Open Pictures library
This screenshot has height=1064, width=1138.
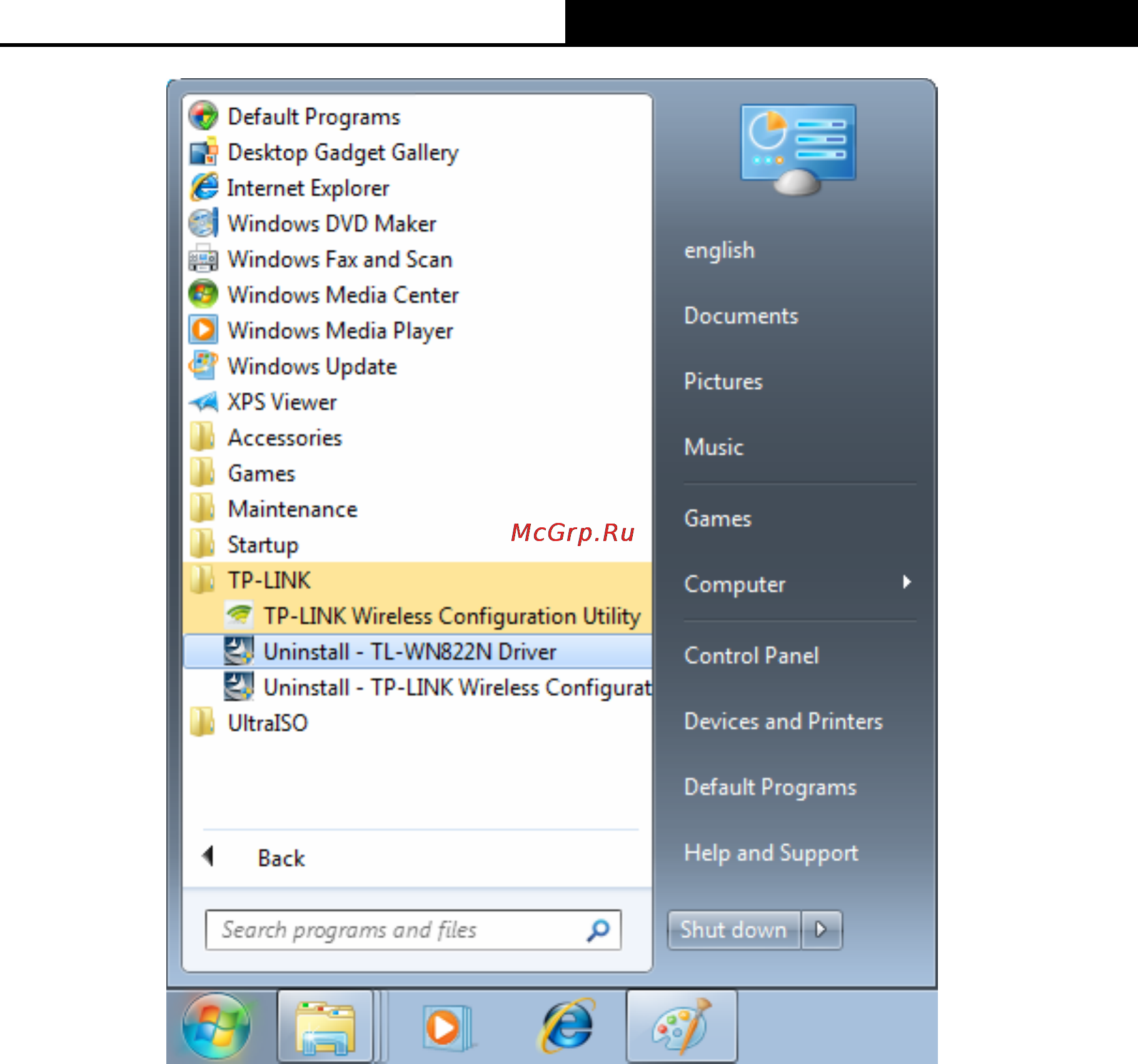(x=723, y=381)
